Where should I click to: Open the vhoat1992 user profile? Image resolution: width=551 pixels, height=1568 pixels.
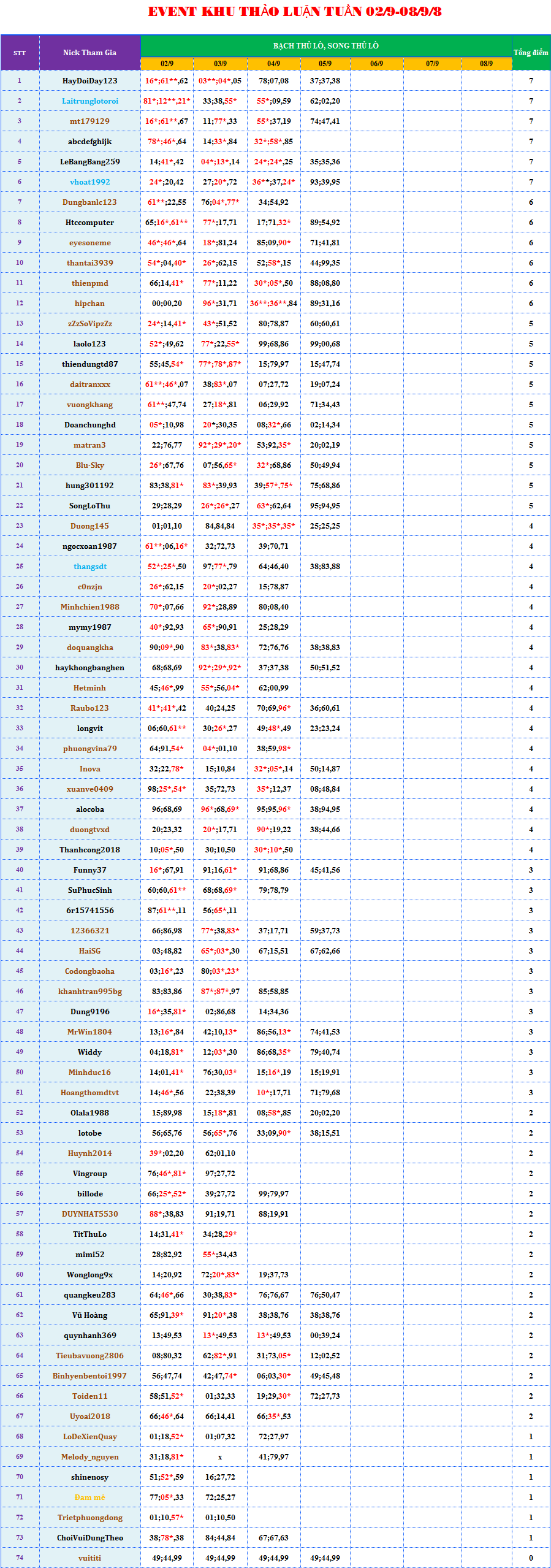(x=90, y=182)
